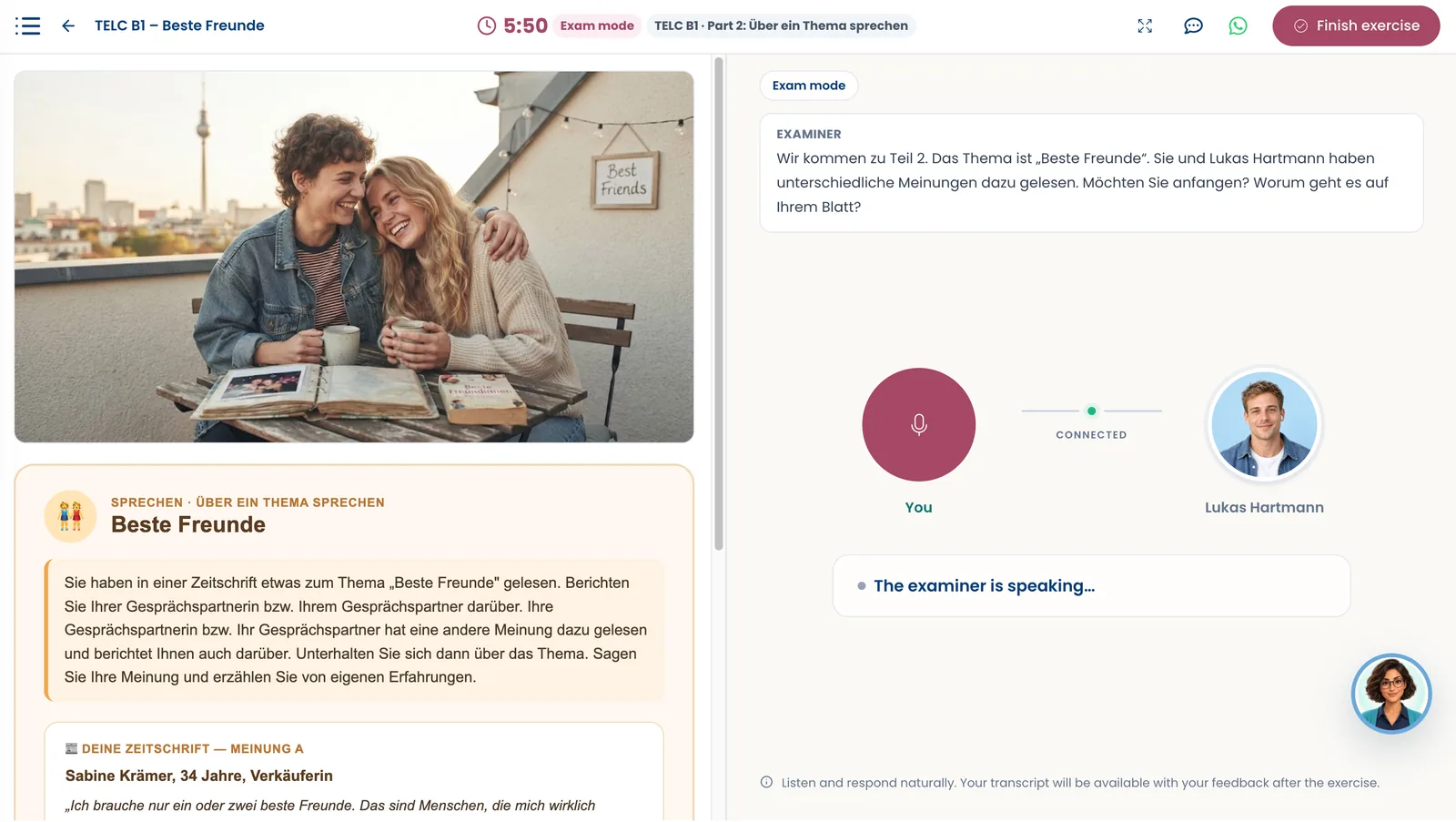Click the Finish exercise button
1456x822 pixels.
pos(1356,25)
